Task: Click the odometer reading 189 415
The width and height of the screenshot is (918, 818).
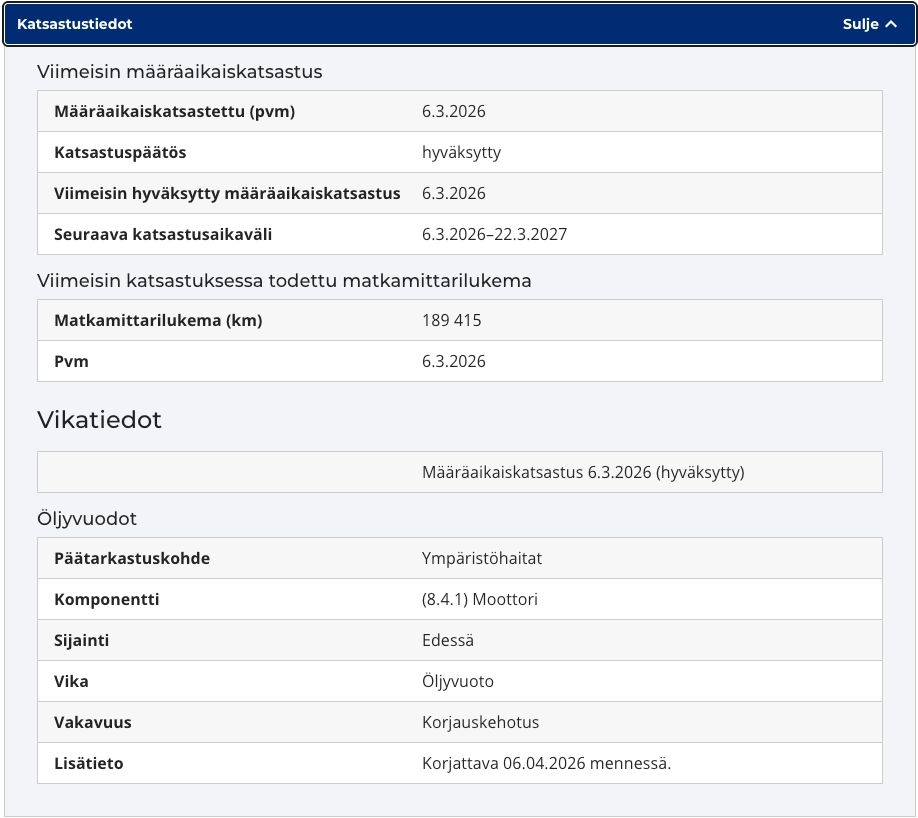Action: (x=451, y=320)
